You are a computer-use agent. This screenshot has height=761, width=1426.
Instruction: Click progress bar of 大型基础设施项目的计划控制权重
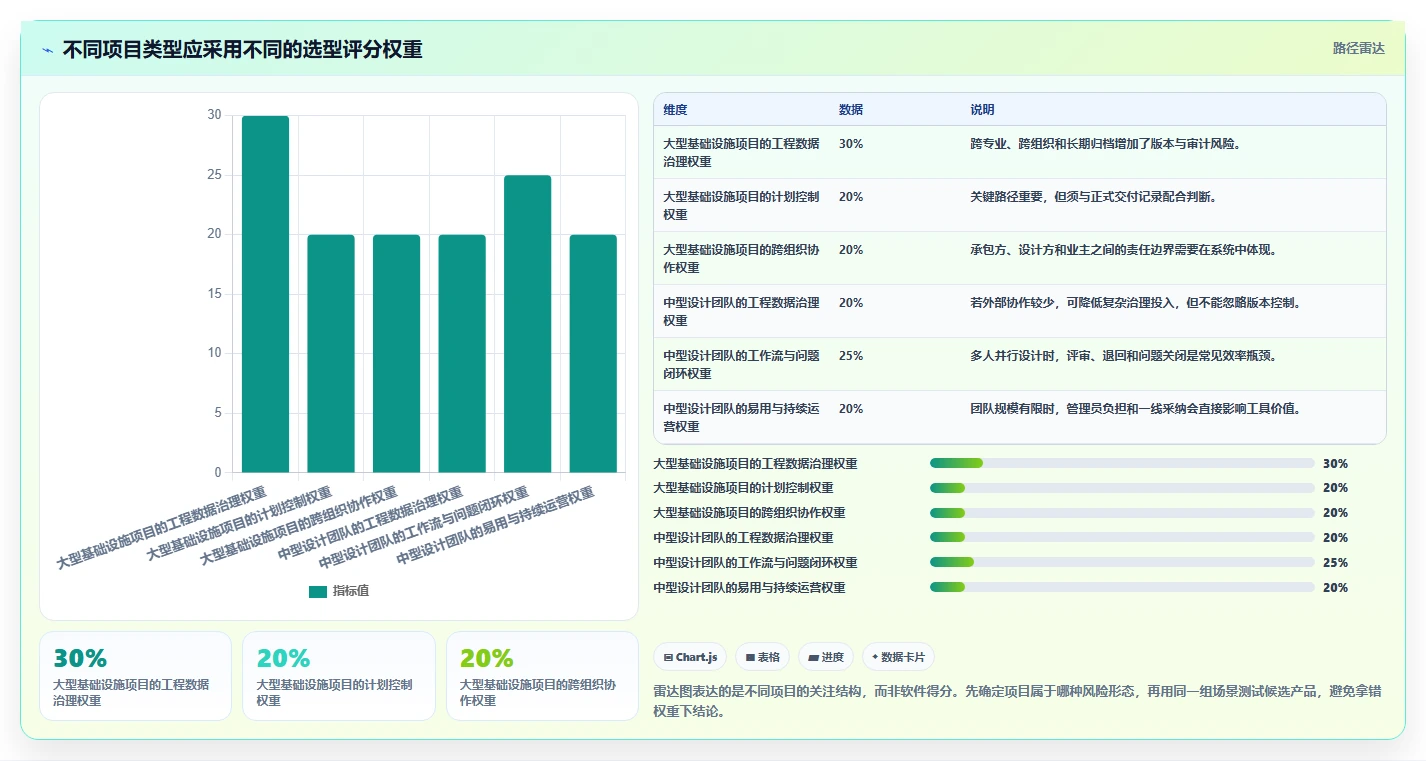coord(1122,488)
